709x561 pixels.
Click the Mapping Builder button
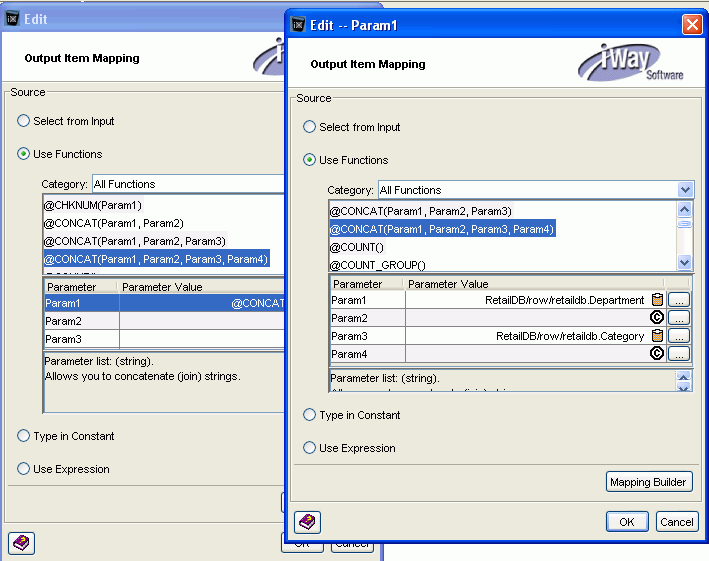coord(648,482)
